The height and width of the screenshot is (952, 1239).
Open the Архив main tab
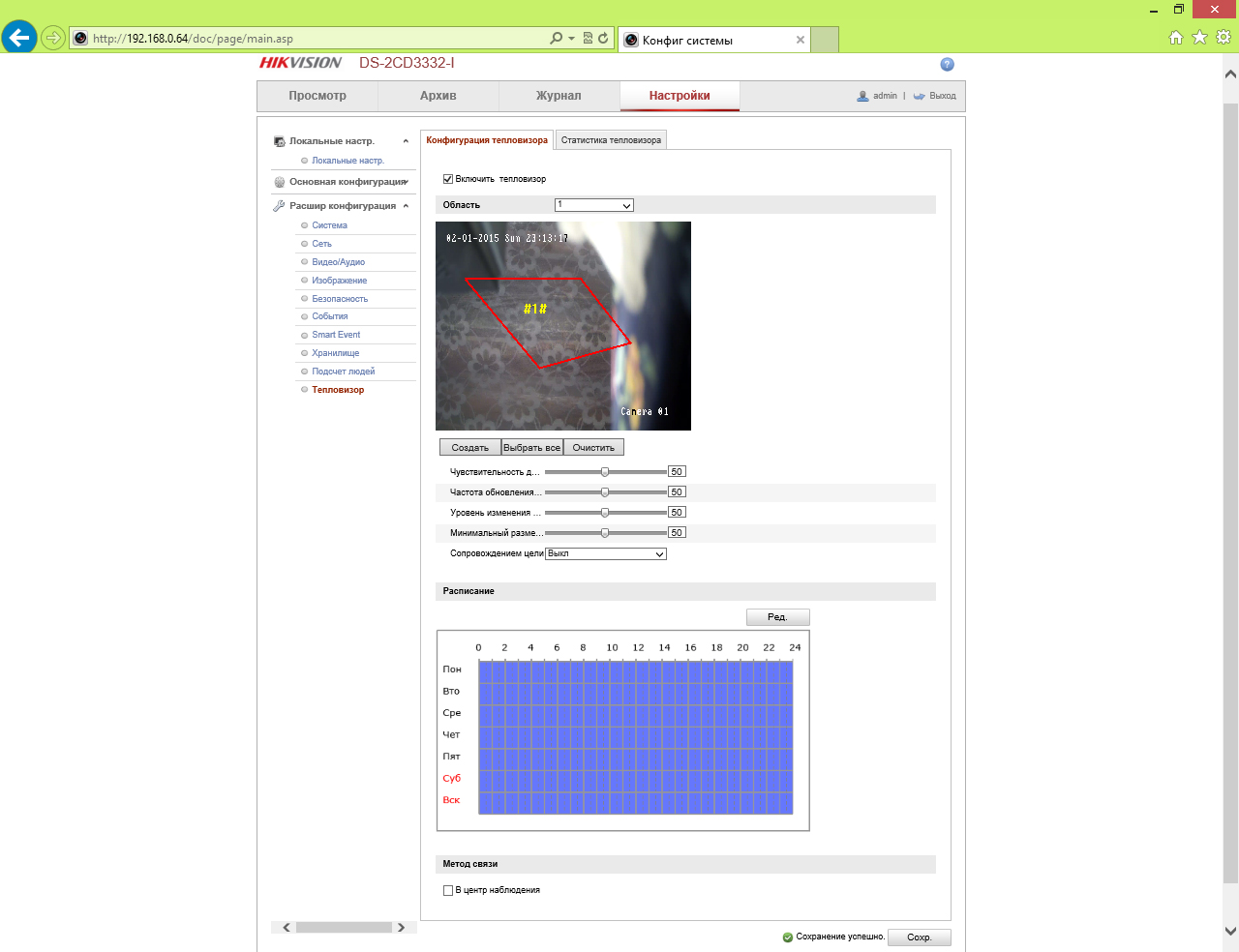[438, 96]
